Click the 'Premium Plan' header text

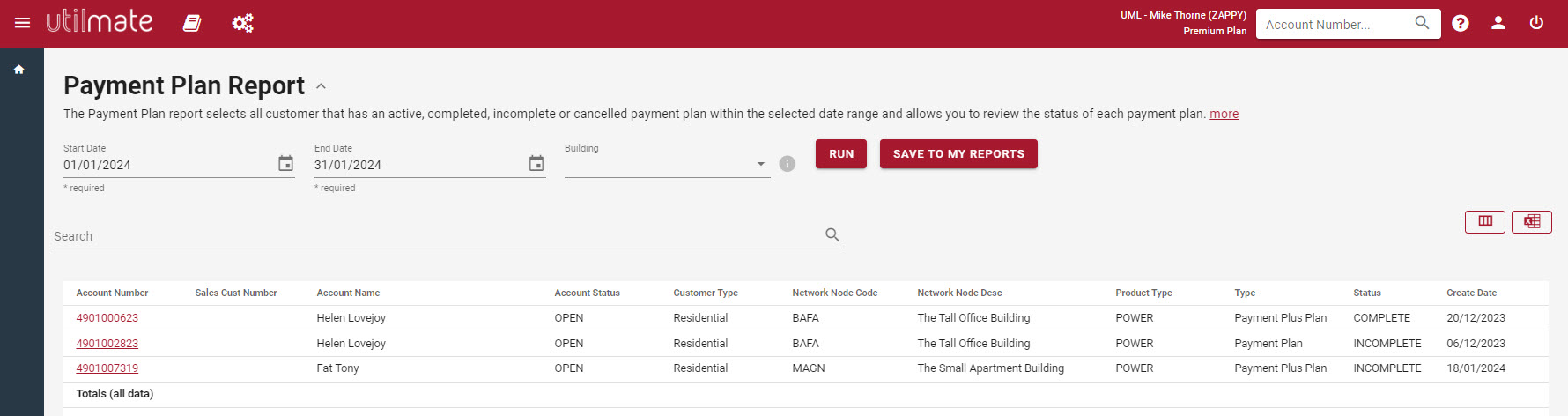pyautogui.click(x=1215, y=31)
